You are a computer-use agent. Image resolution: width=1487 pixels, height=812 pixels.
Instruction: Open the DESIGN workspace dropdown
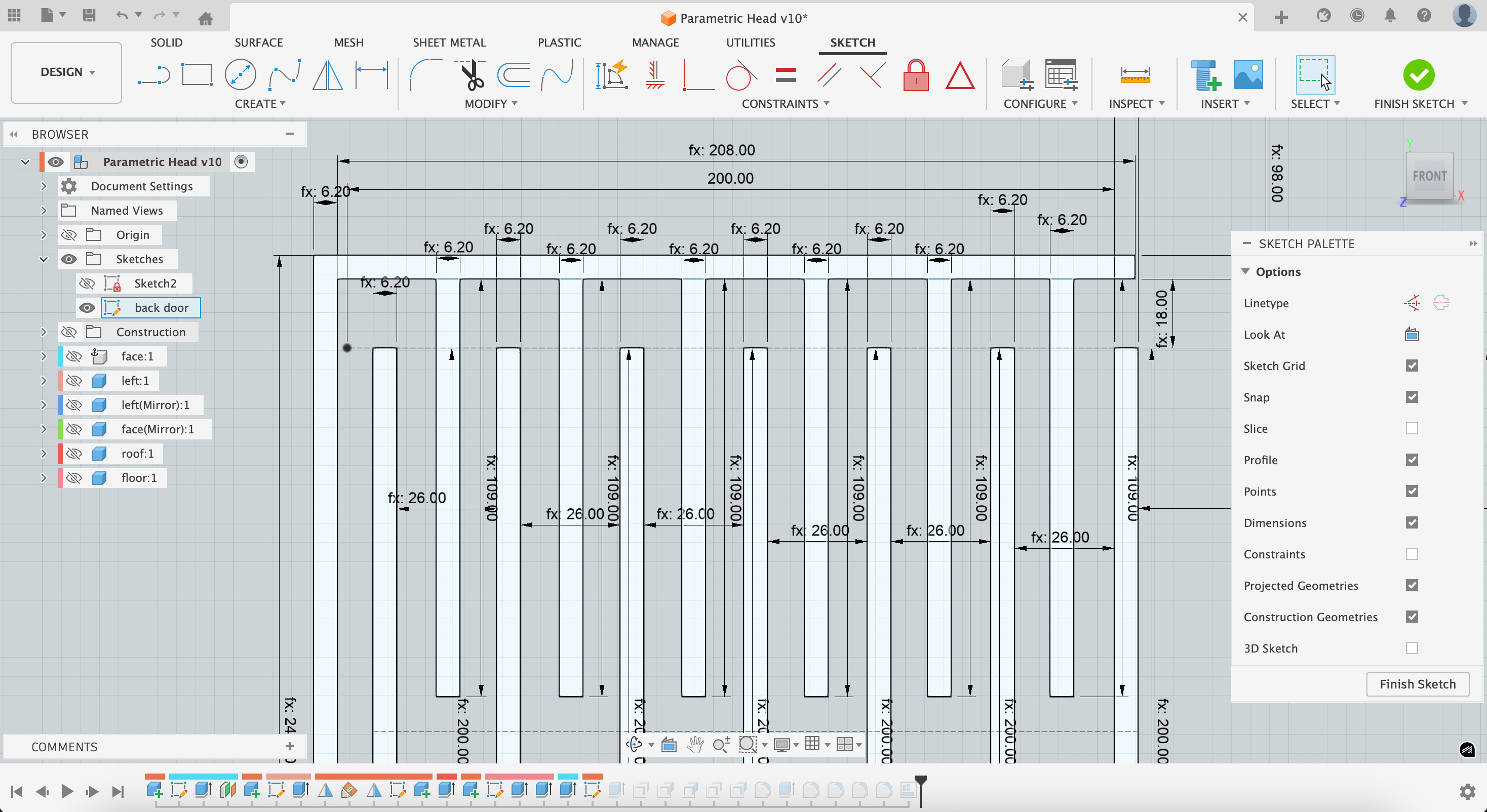tap(66, 72)
